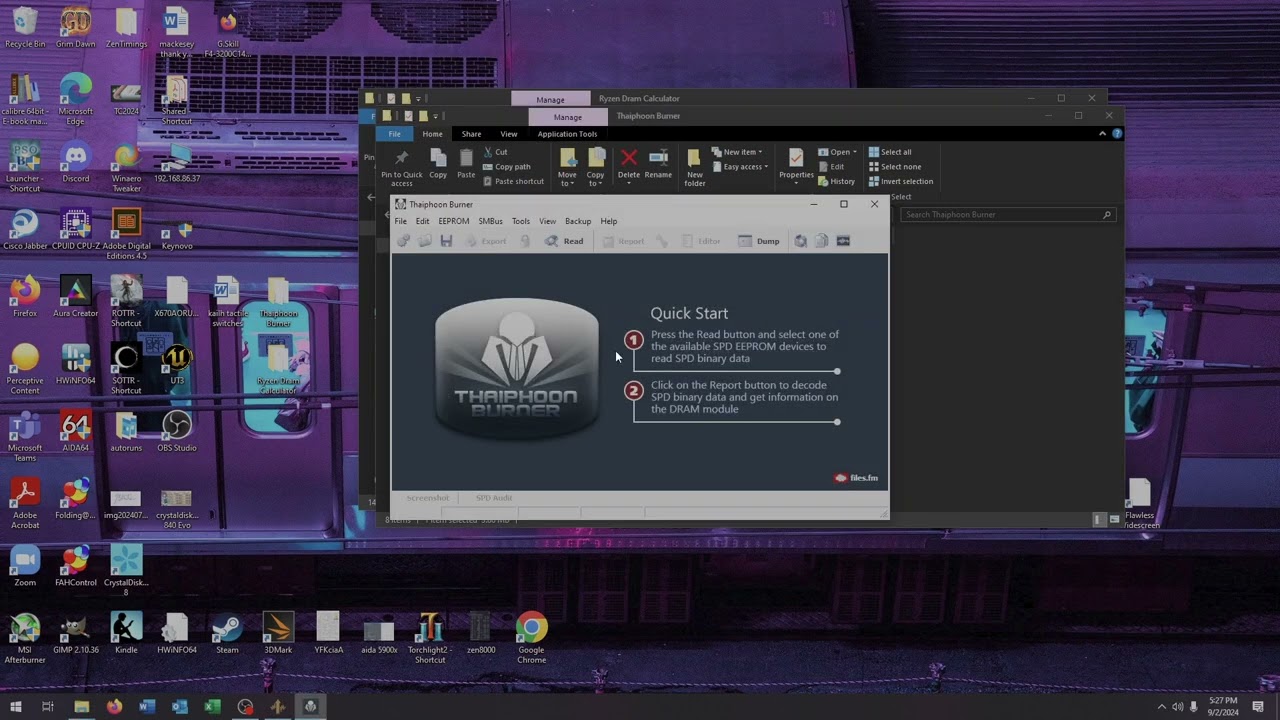Click the files.fm link in Thaiphoon Burner

[x=857, y=478]
